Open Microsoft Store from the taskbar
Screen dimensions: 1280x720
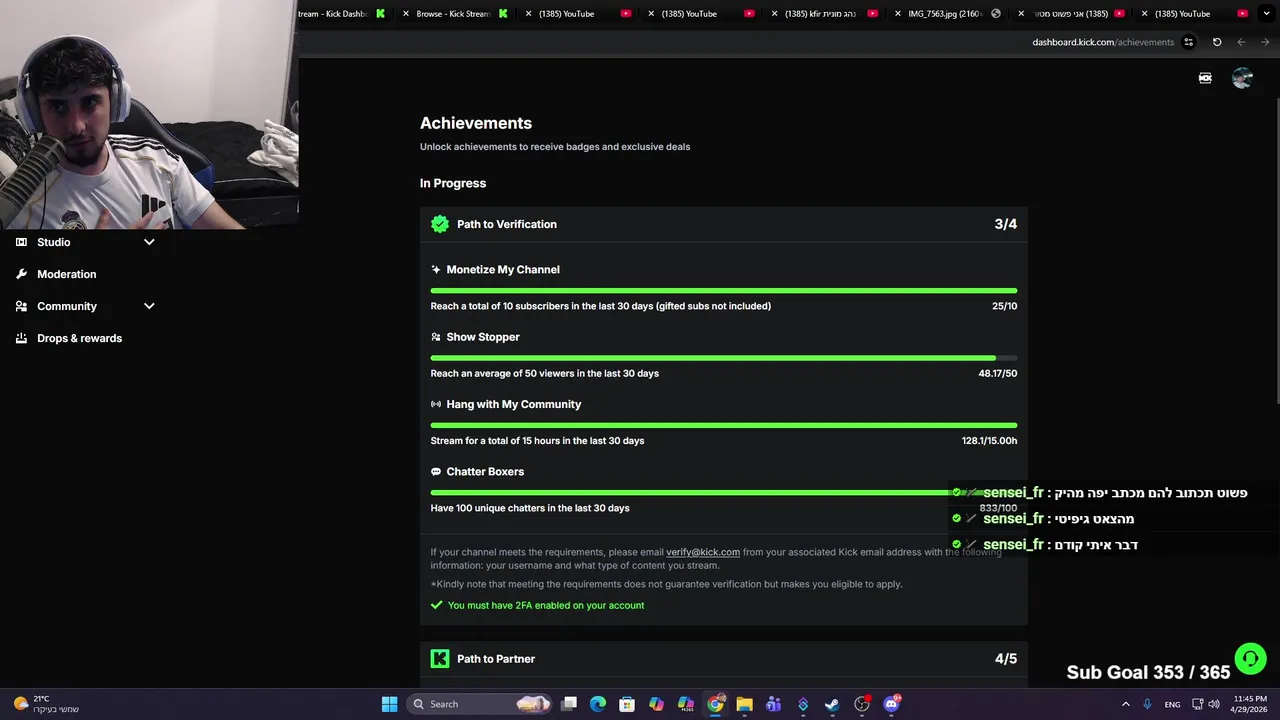(x=627, y=704)
